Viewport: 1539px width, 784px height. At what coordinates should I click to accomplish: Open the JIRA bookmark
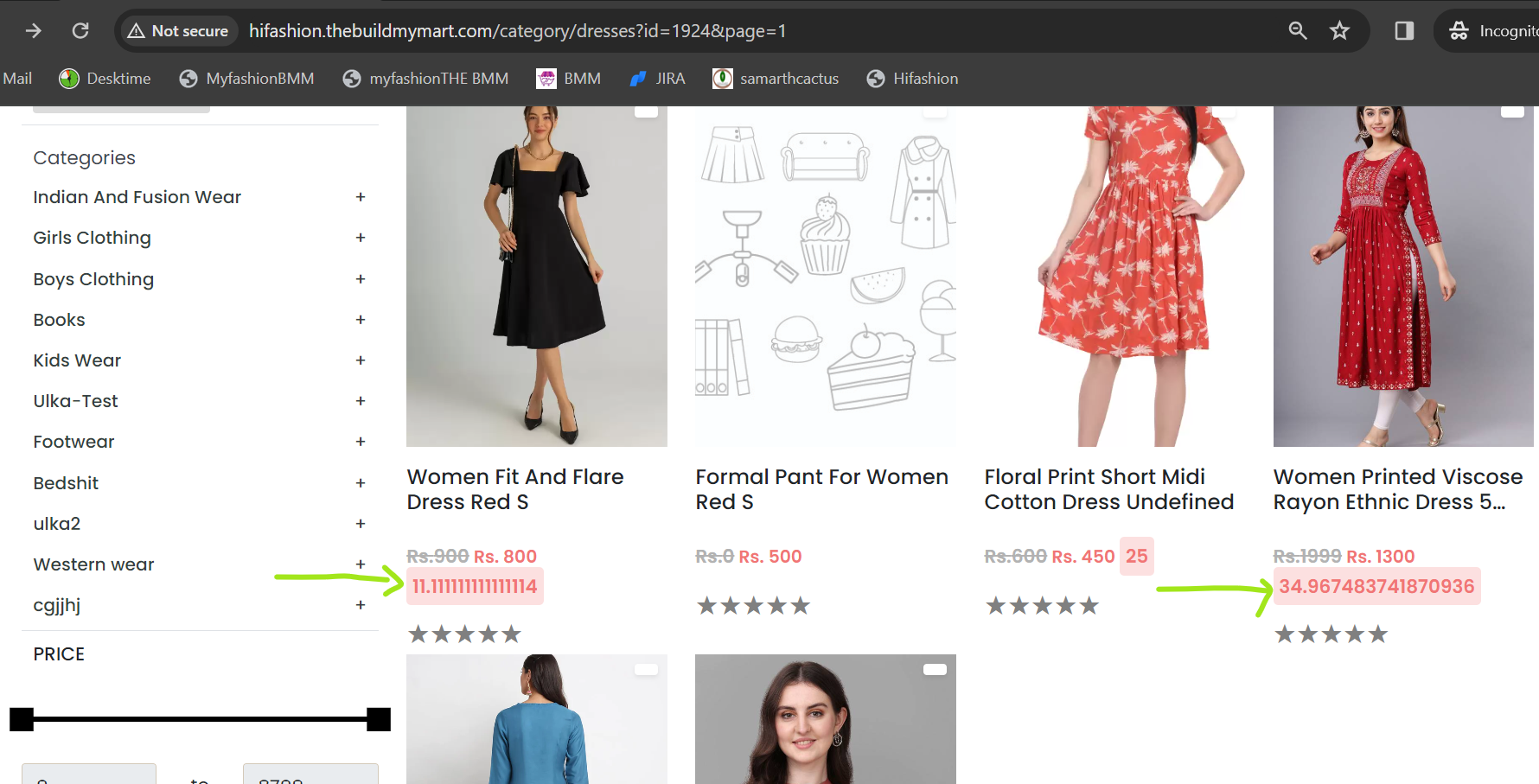point(657,79)
